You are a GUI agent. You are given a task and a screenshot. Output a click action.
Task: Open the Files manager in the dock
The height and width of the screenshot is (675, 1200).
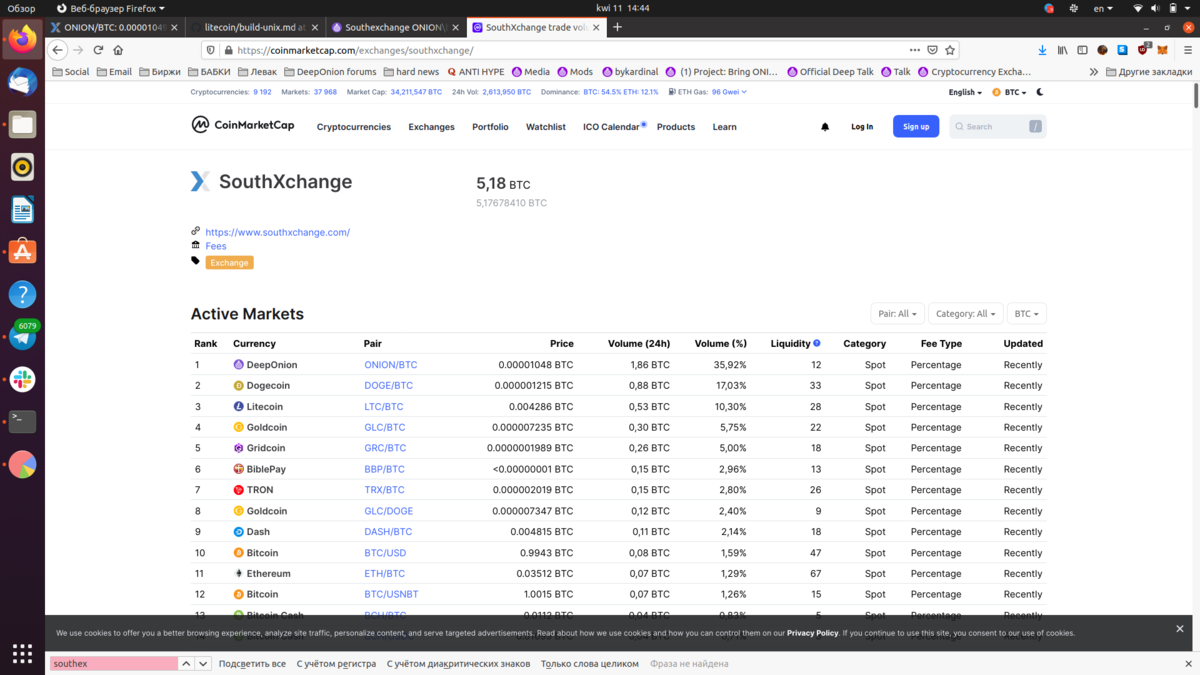(x=22, y=125)
